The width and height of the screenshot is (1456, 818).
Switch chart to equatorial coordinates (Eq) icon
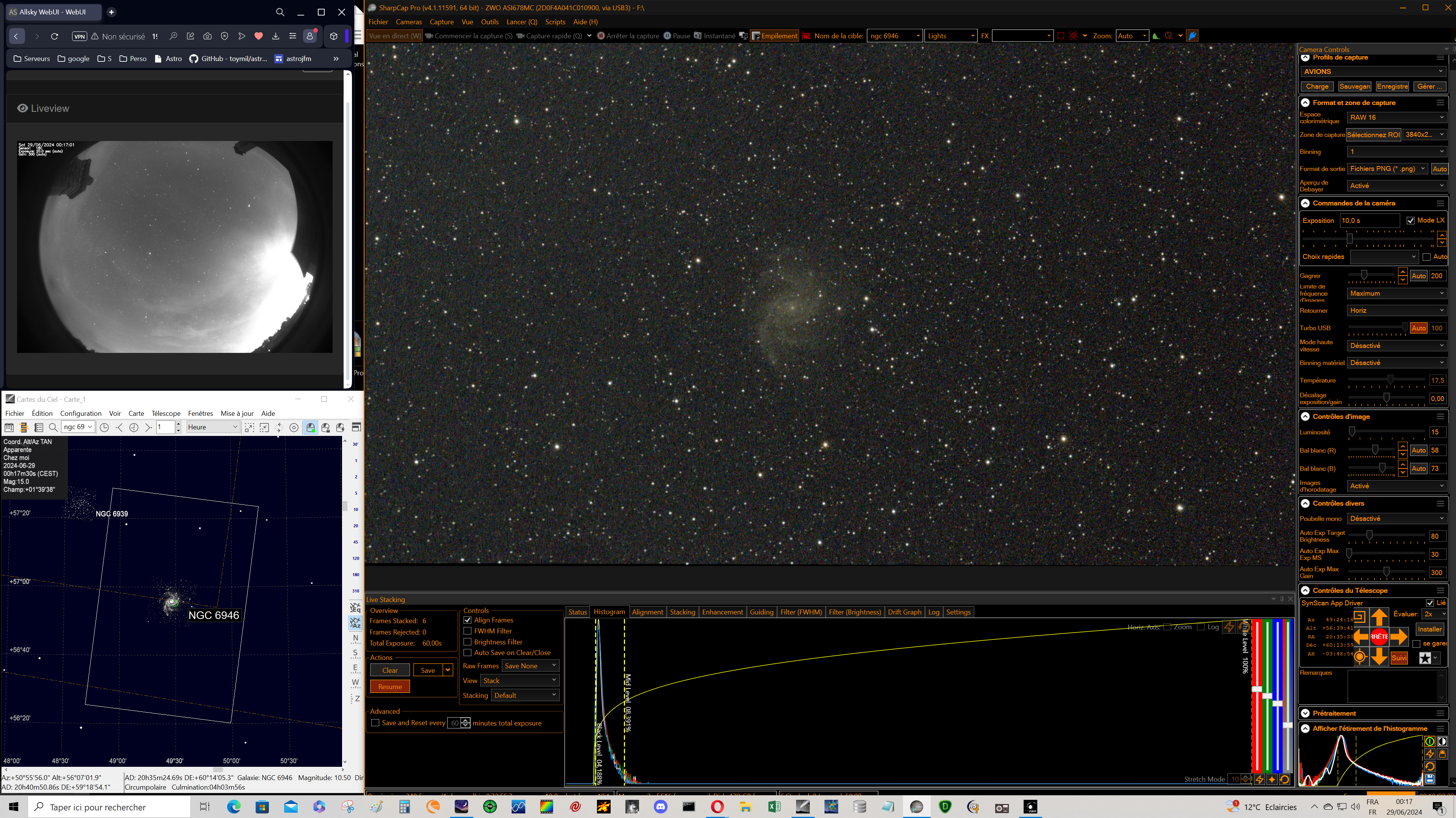click(x=355, y=607)
